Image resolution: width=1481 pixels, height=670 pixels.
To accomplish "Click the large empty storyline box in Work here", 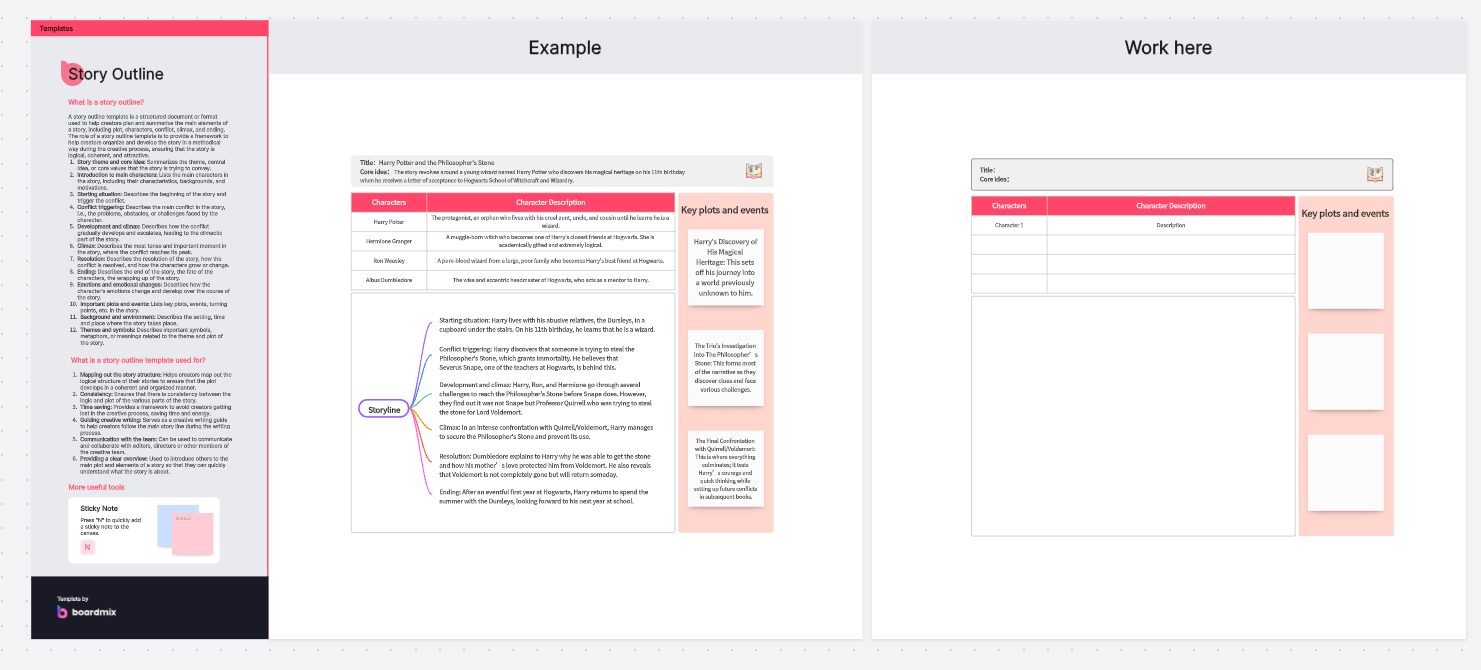I will click(x=1133, y=415).
